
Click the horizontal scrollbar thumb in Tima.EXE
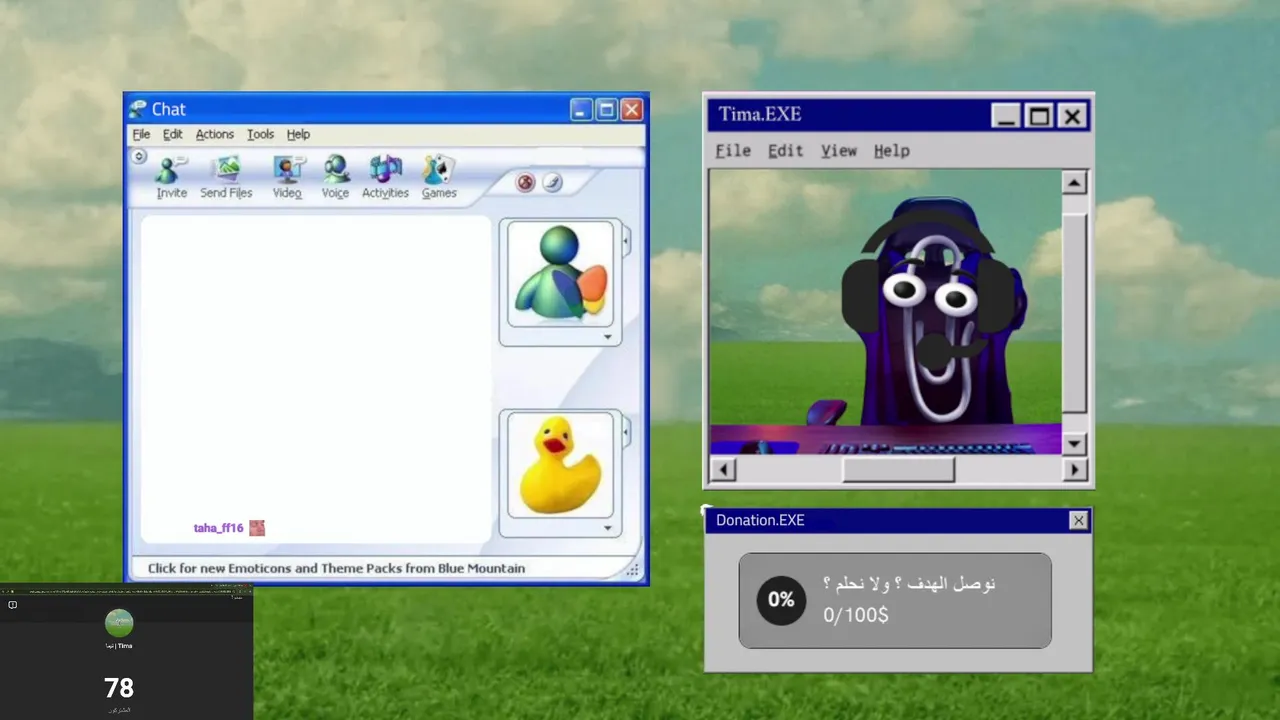click(x=898, y=469)
